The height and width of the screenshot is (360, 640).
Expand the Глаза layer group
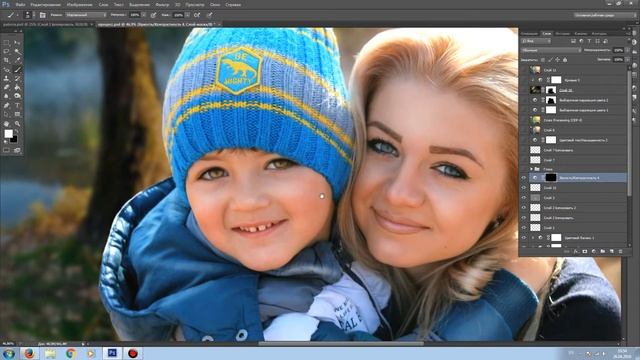coord(531,169)
